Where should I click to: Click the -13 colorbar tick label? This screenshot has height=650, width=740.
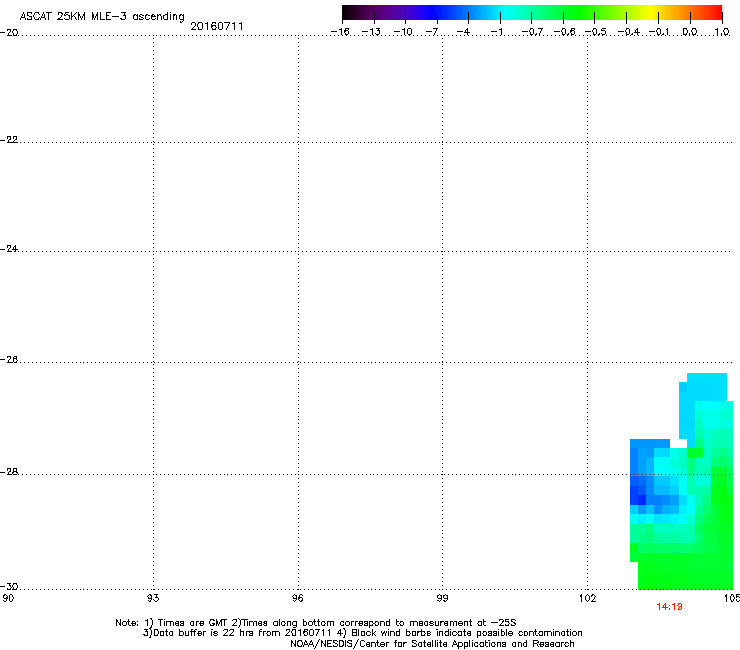371,32
